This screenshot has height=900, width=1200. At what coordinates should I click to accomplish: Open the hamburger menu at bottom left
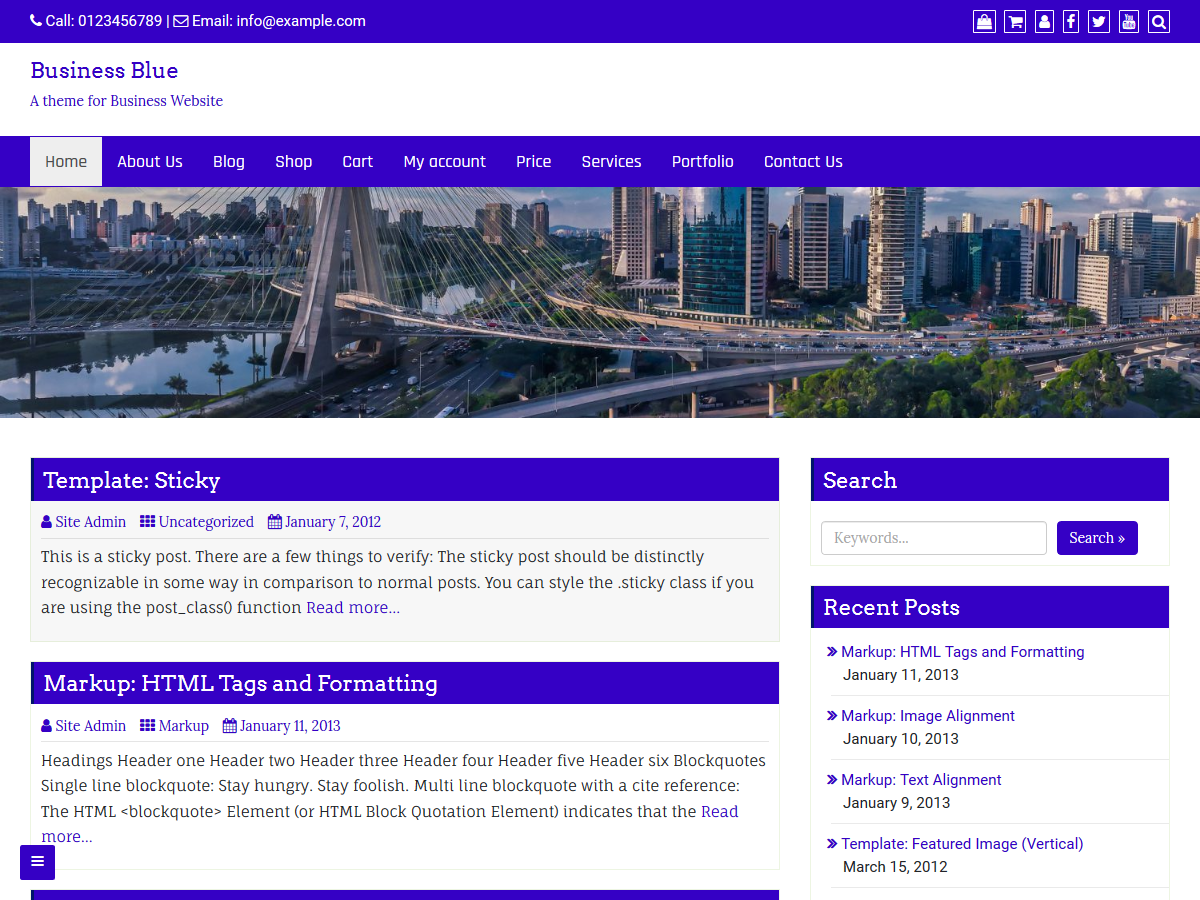(37, 862)
